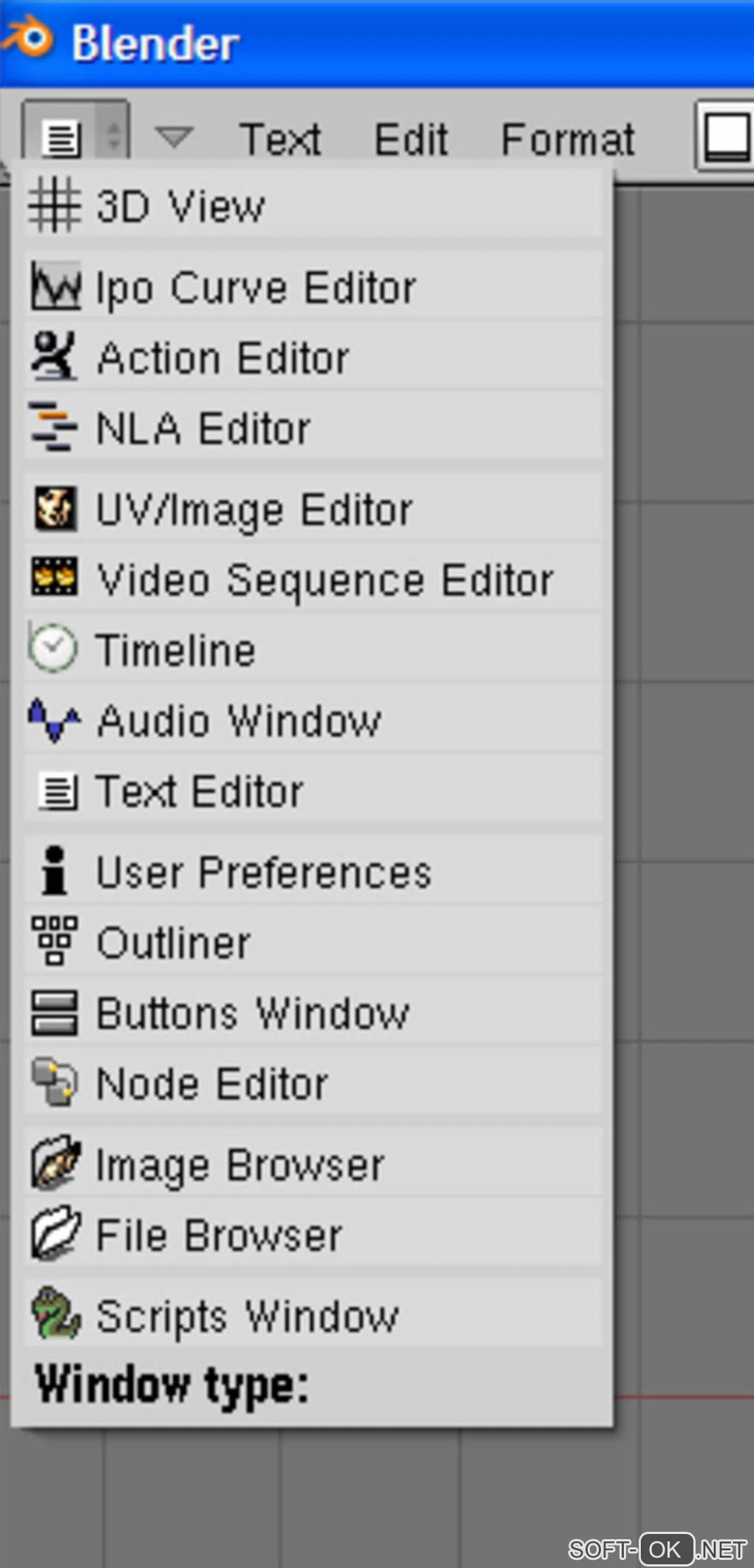
Task: Click the Audio Window waveform icon
Action: (54, 719)
